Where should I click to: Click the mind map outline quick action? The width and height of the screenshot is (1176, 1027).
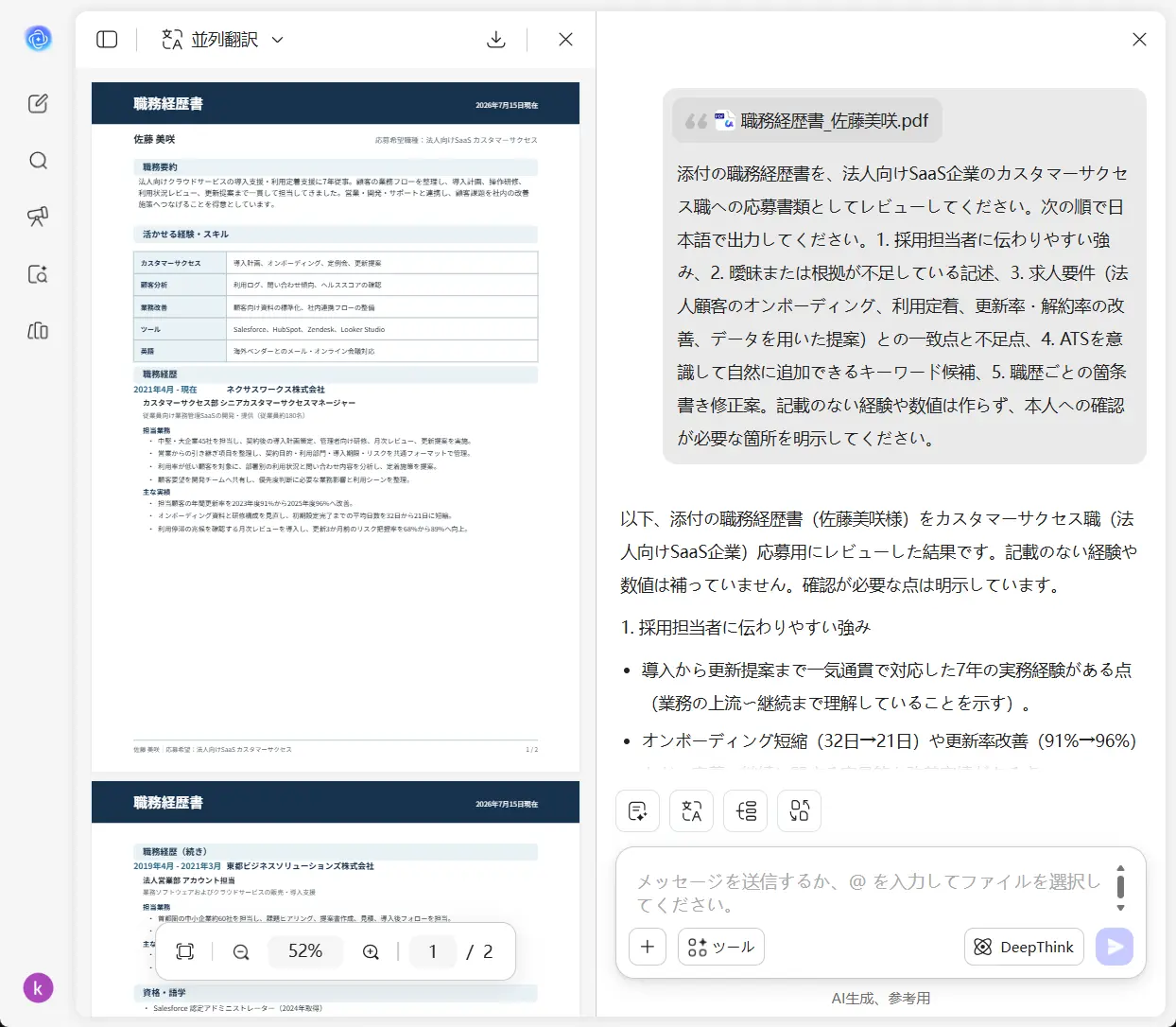click(x=746, y=810)
